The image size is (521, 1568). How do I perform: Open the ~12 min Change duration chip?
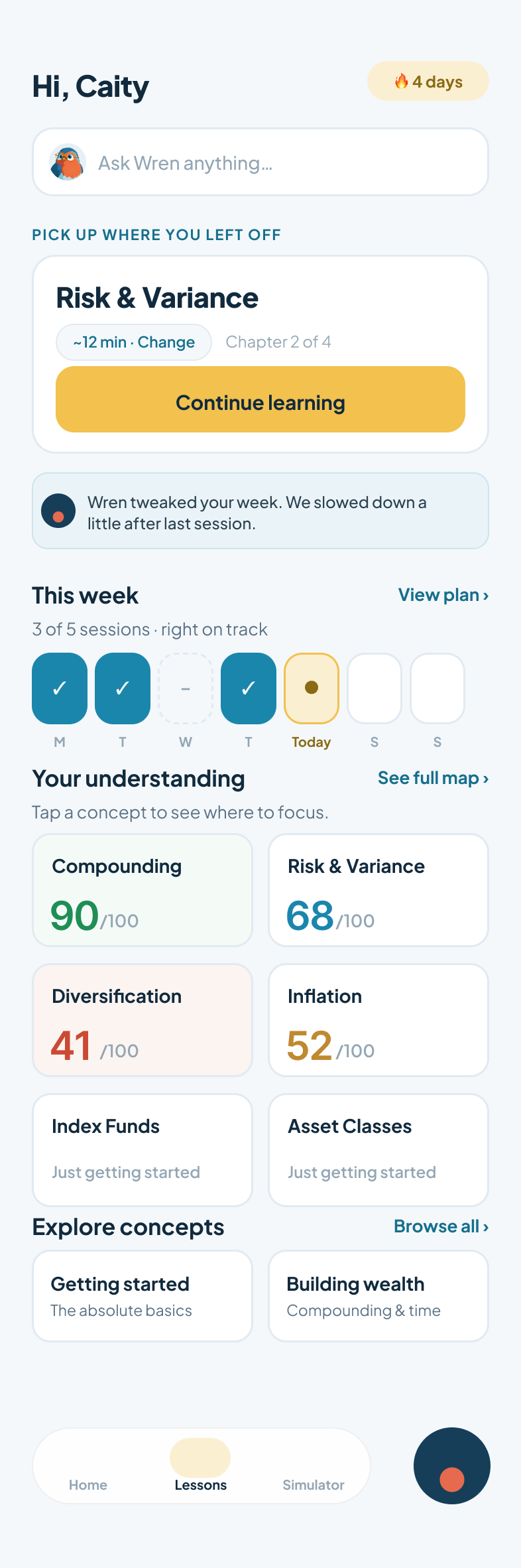pyautogui.click(x=134, y=342)
